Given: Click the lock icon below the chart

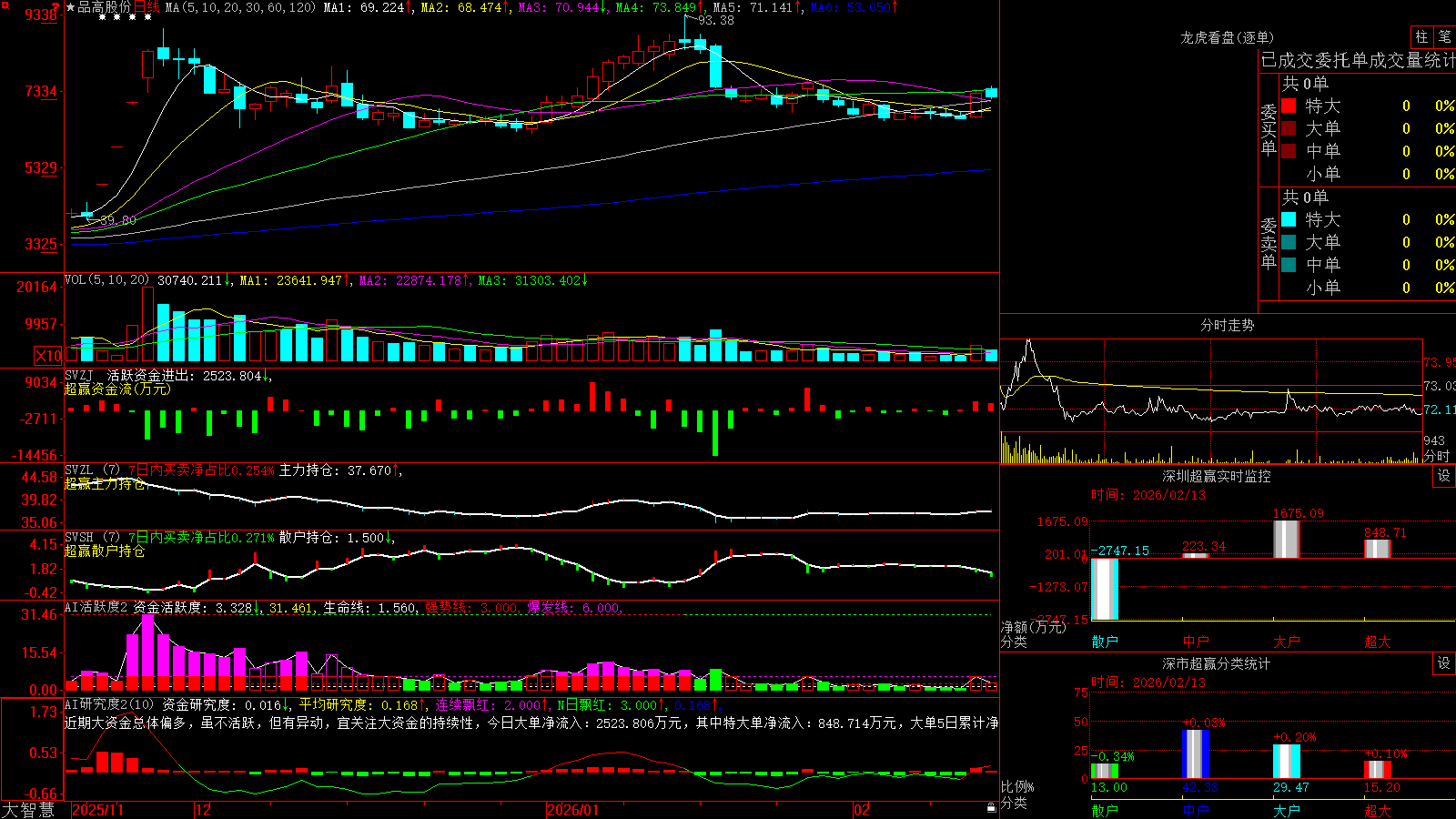Looking at the screenshot, I should click(x=991, y=808).
